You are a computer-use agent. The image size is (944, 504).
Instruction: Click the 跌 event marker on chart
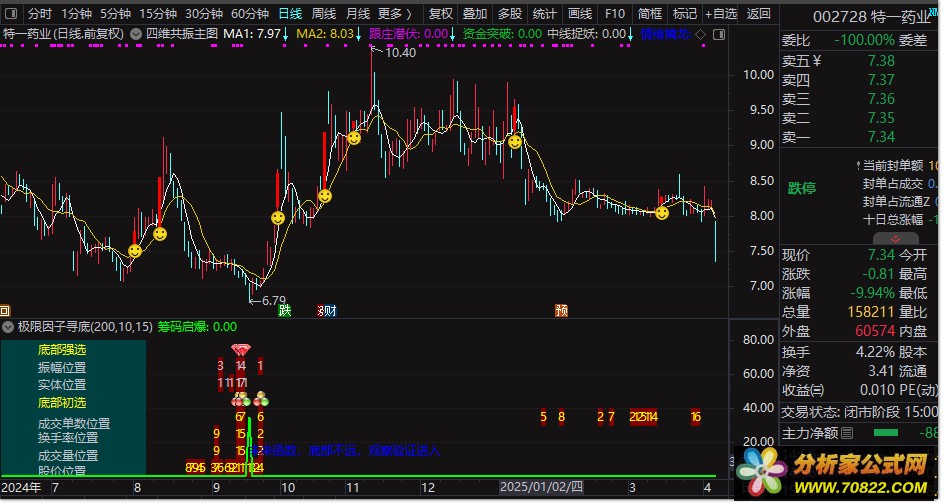click(x=284, y=311)
